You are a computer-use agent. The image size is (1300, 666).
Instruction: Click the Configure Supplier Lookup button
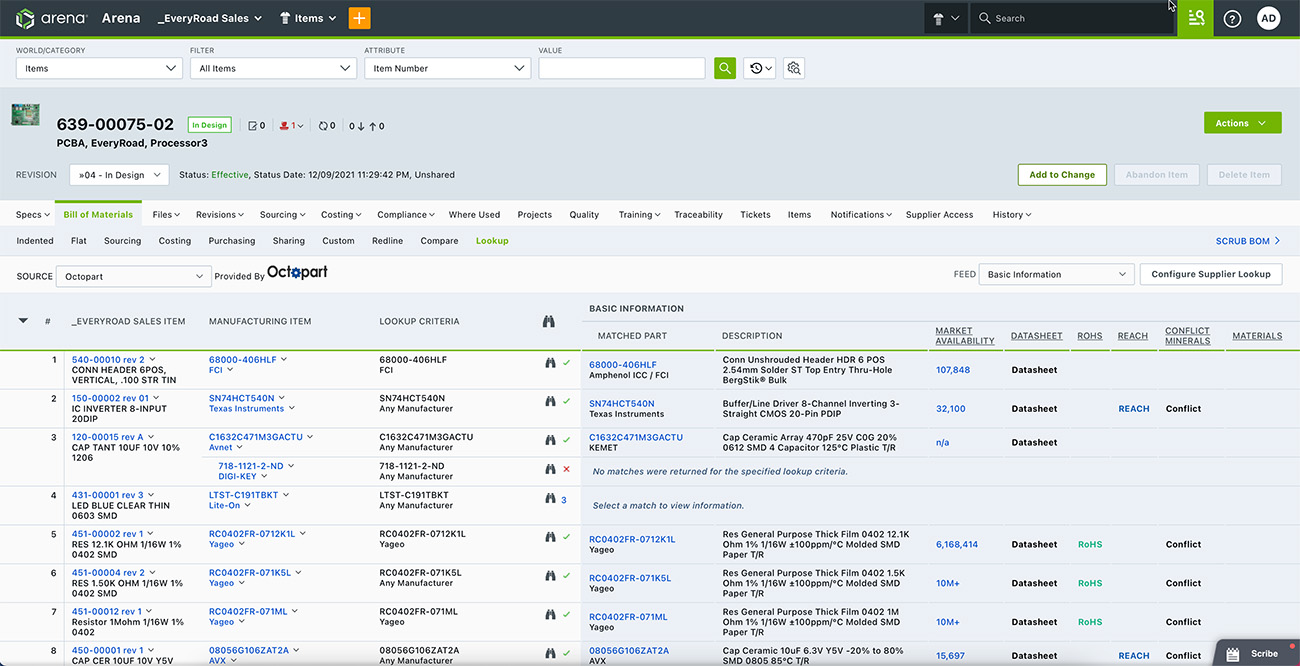pyautogui.click(x=1211, y=274)
